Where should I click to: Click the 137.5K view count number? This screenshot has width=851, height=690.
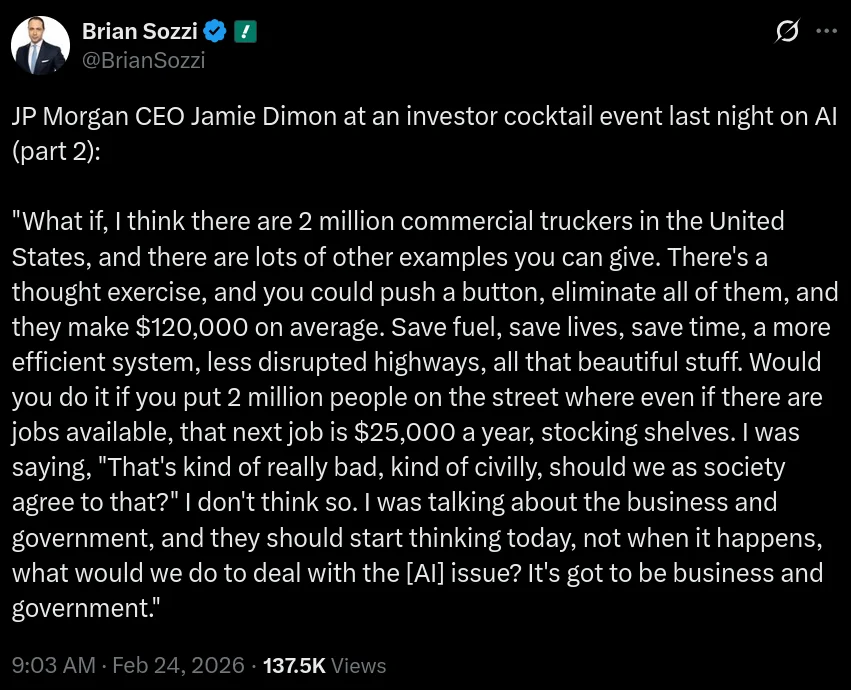(293, 665)
